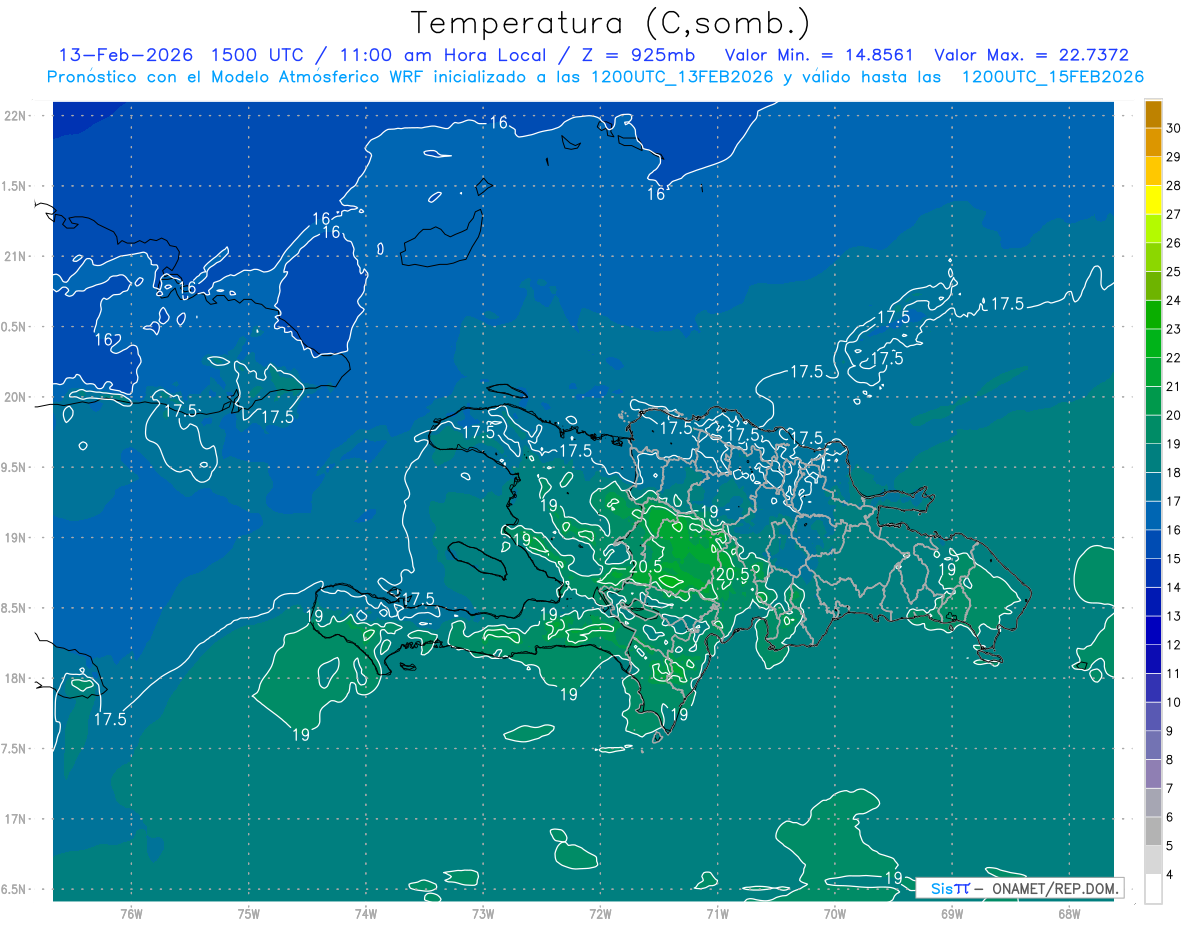Click the color scale label '25'
This screenshot has height=927, width=1200.
1174,272
